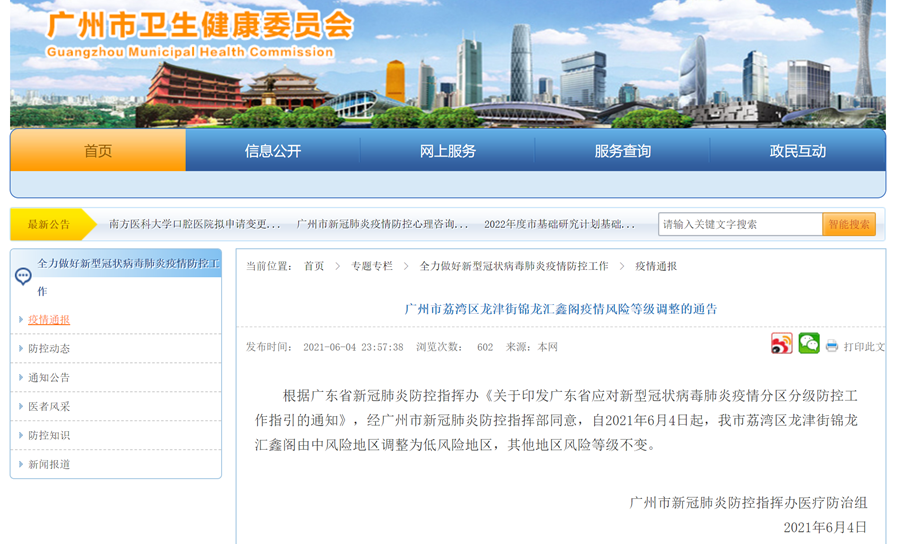900x544 pixels.
Task: Select 疫情通报 in the sidebar
Action: 49,320
